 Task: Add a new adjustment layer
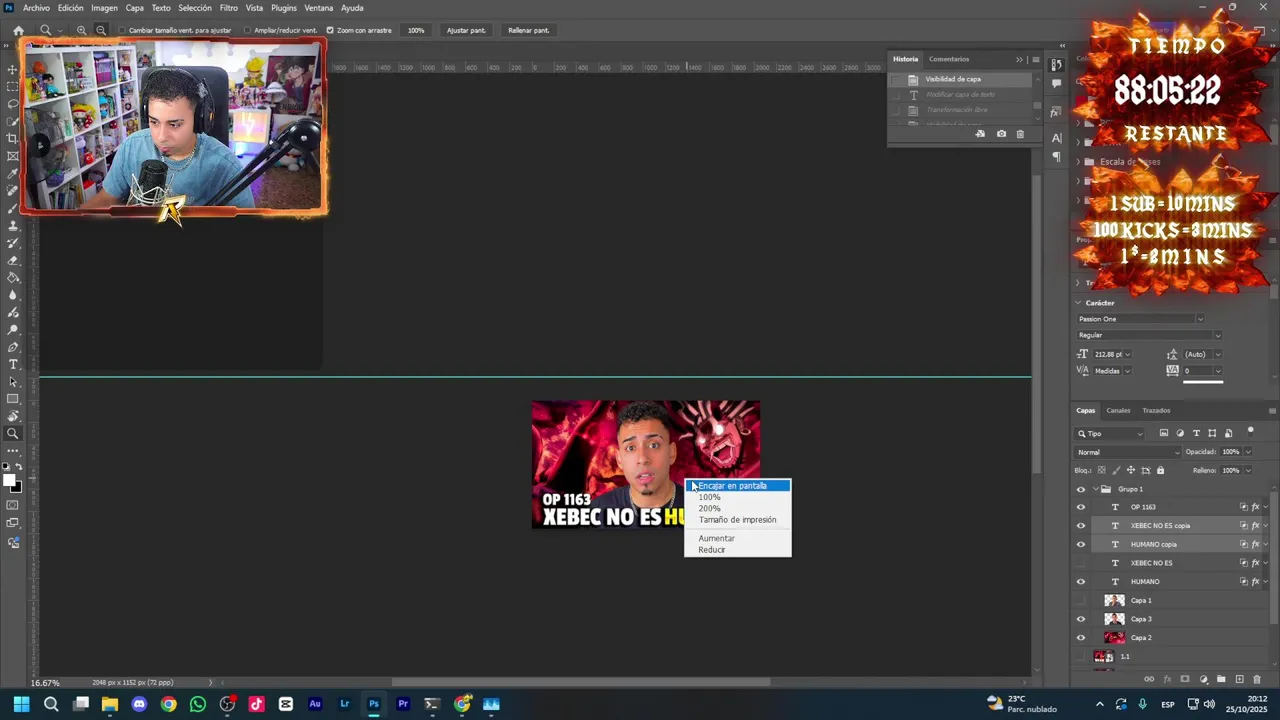tap(1203, 679)
